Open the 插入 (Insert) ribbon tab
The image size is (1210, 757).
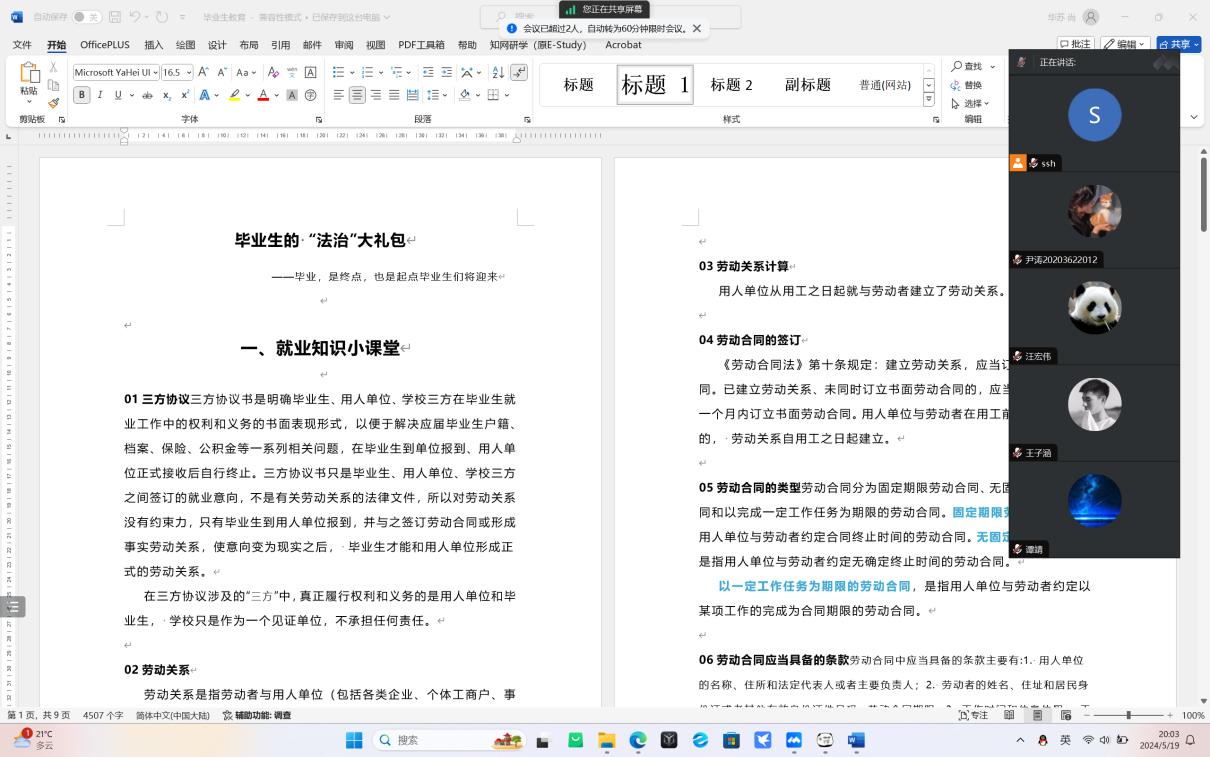(153, 45)
